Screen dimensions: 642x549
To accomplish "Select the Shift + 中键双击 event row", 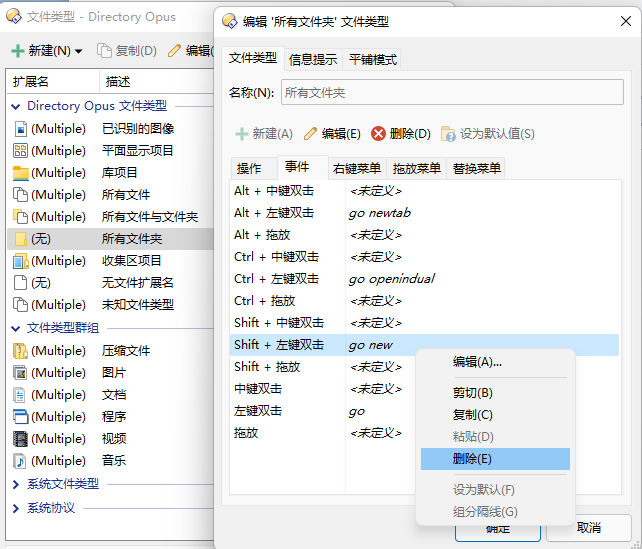I will [424, 323].
